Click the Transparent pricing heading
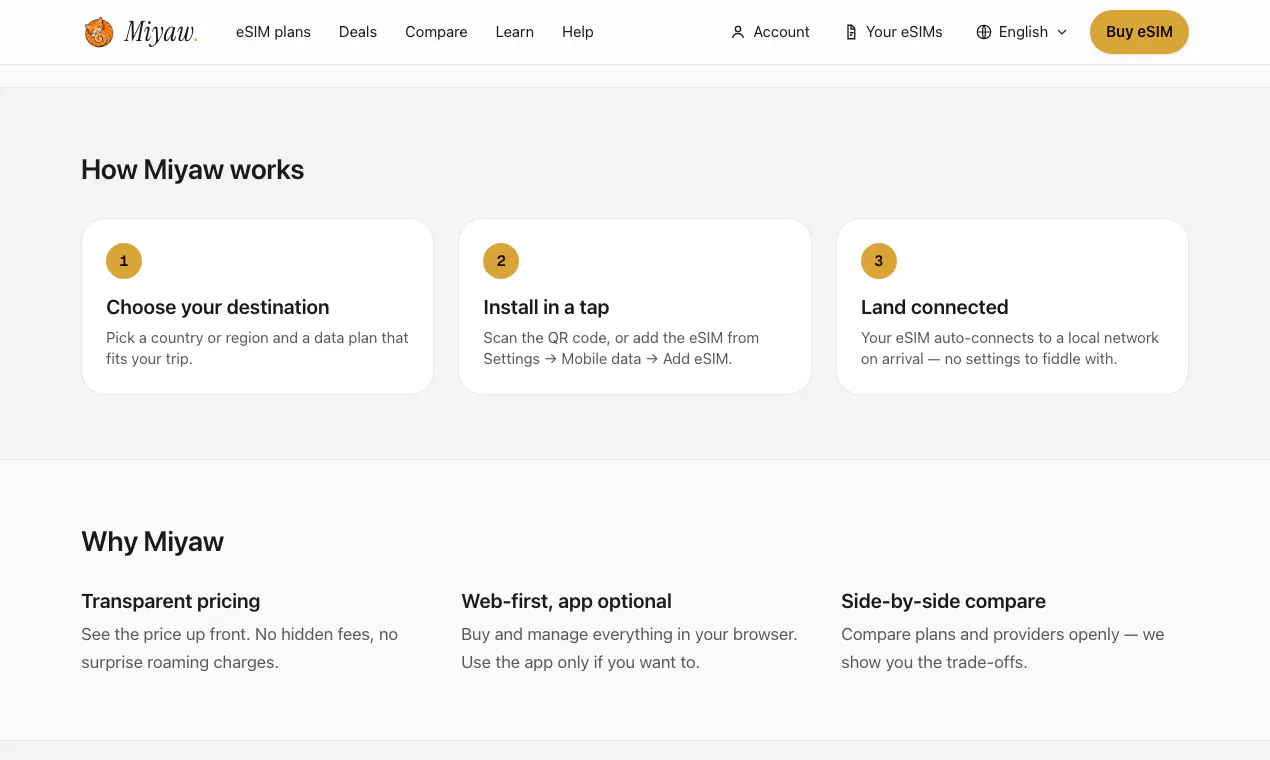Screen dimensions: 1270x760 tap(171, 601)
